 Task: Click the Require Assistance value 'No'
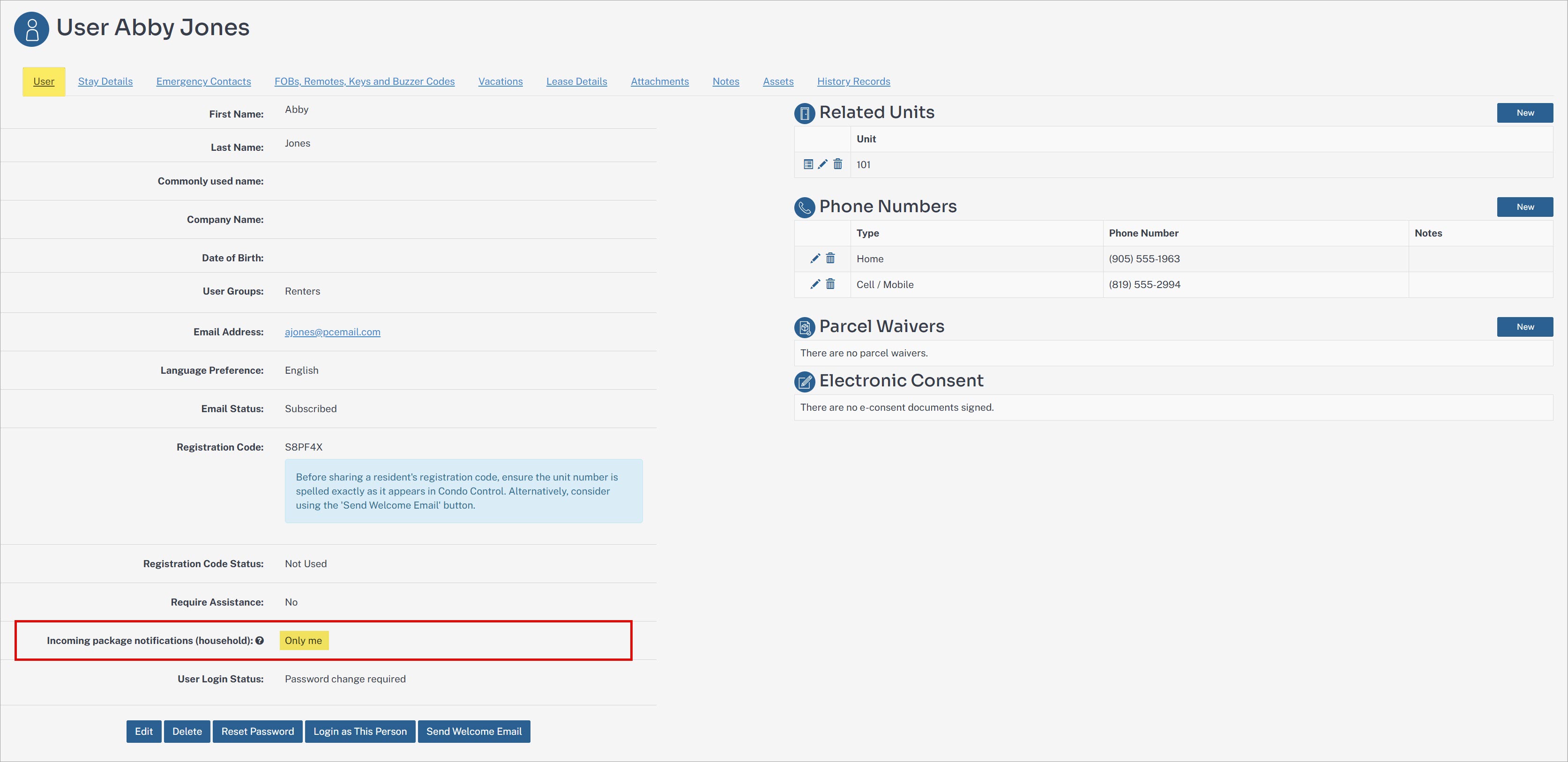point(291,602)
